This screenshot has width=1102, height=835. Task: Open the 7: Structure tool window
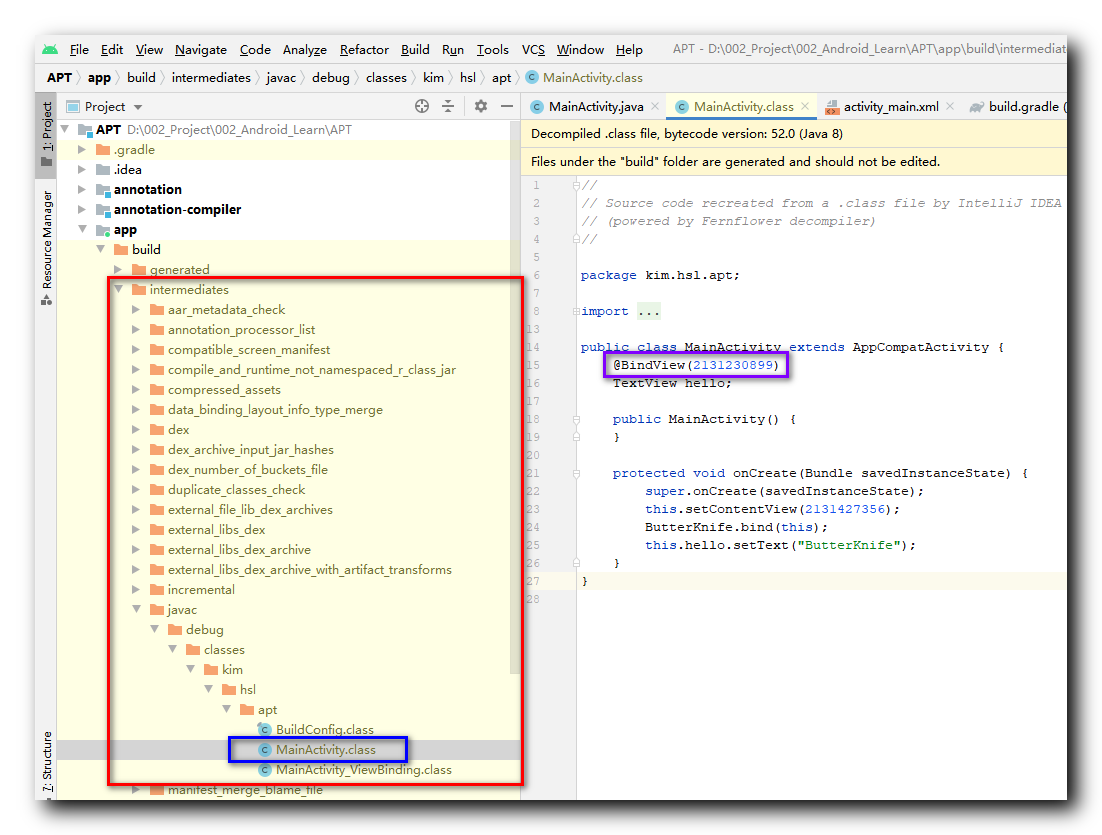click(x=46, y=762)
